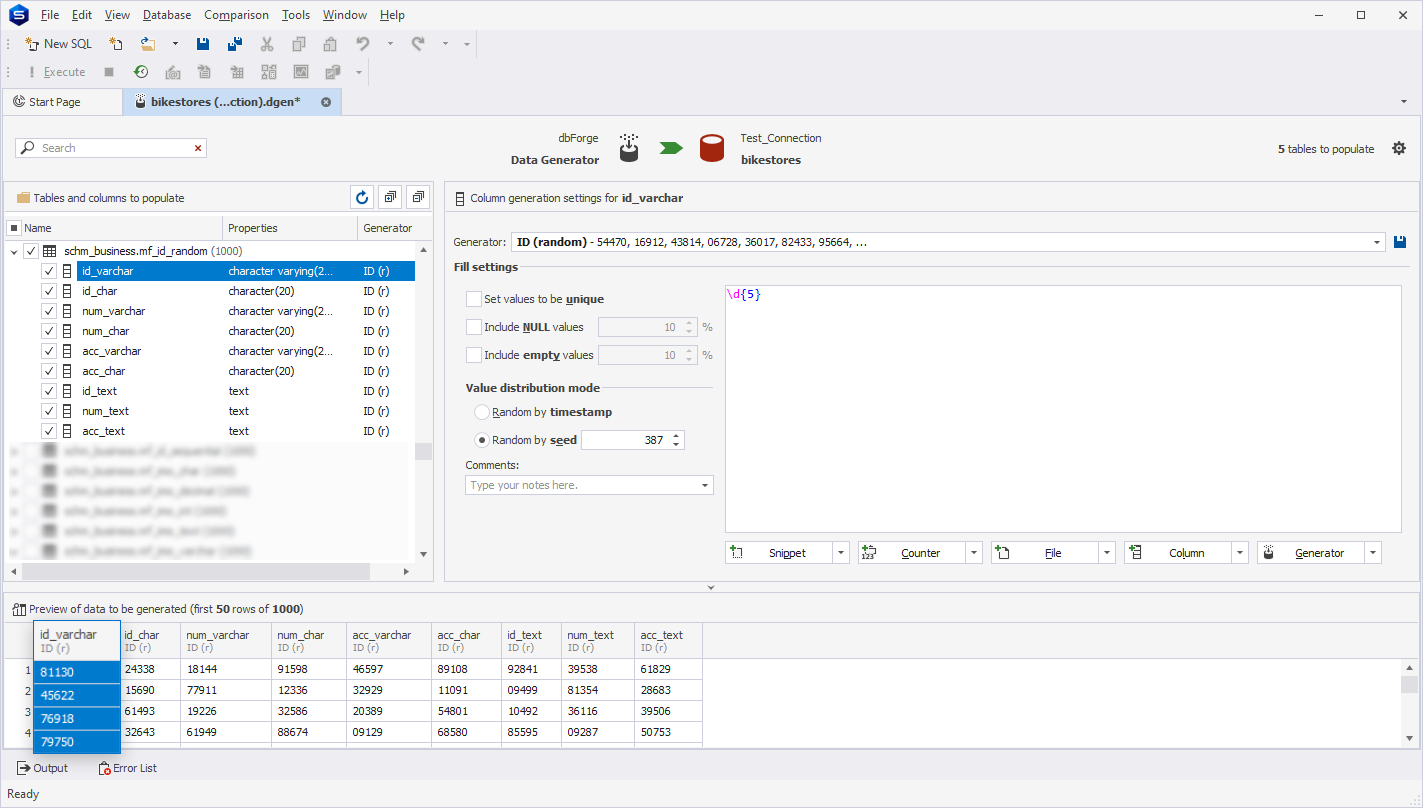
Task: Click the Undo arrow icon
Action: coord(363,44)
